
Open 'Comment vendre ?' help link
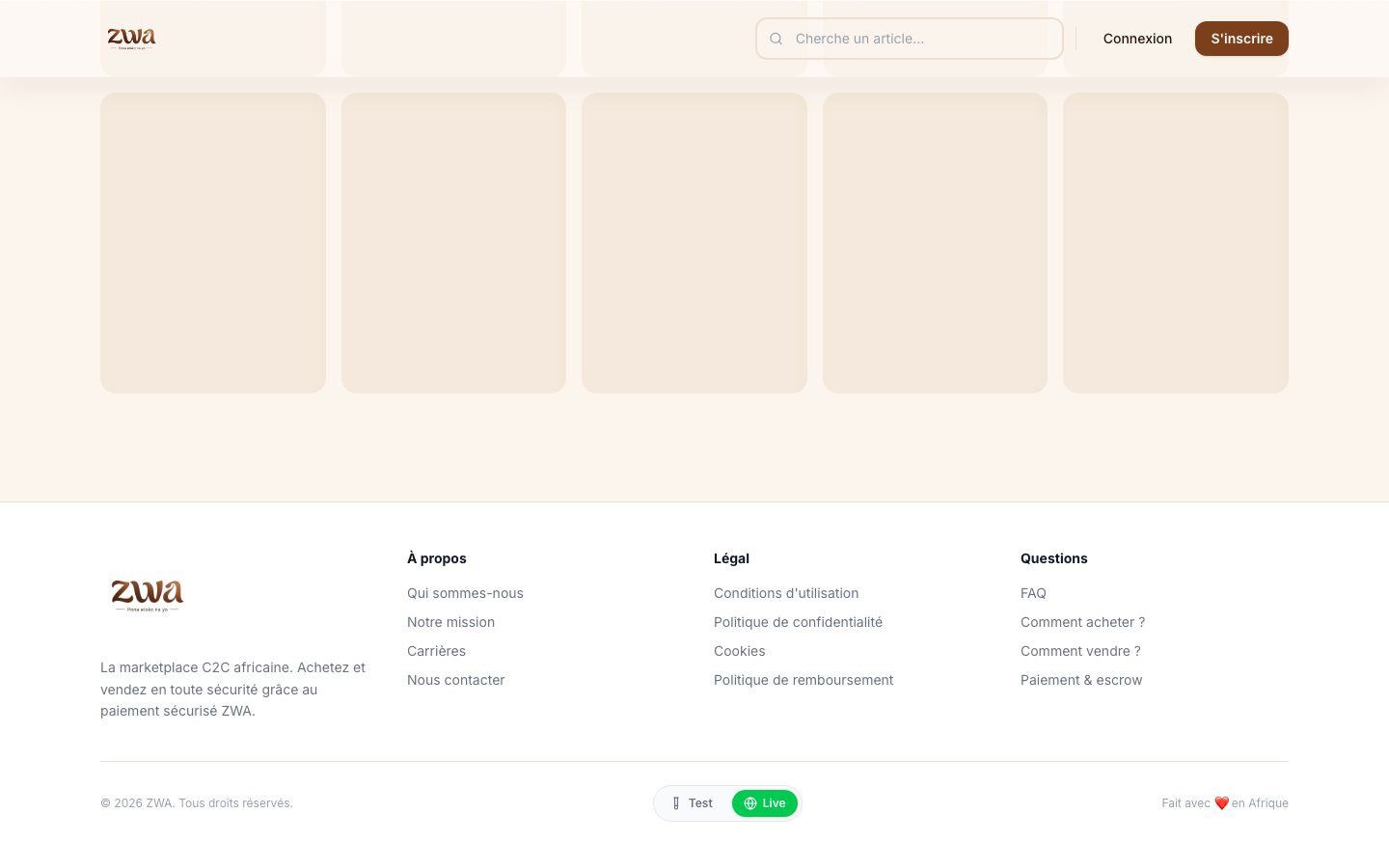click(1080, 651)
